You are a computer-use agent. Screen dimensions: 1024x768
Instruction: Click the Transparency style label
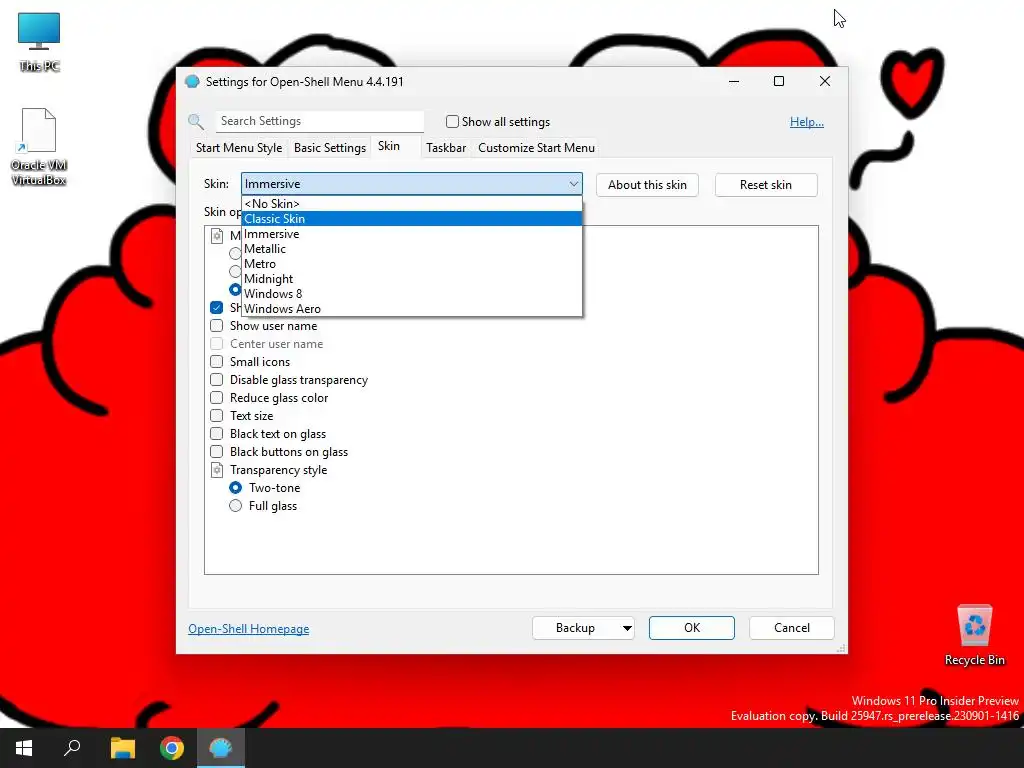point(278,470)
